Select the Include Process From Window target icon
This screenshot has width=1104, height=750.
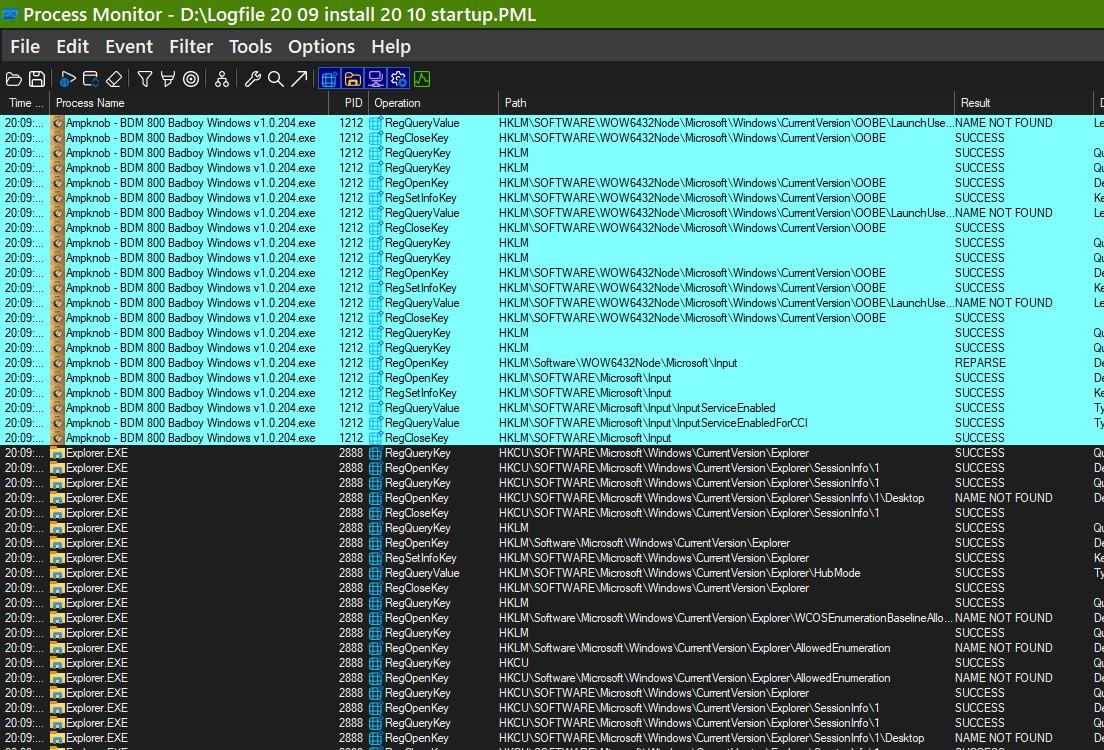pos(191,79)
